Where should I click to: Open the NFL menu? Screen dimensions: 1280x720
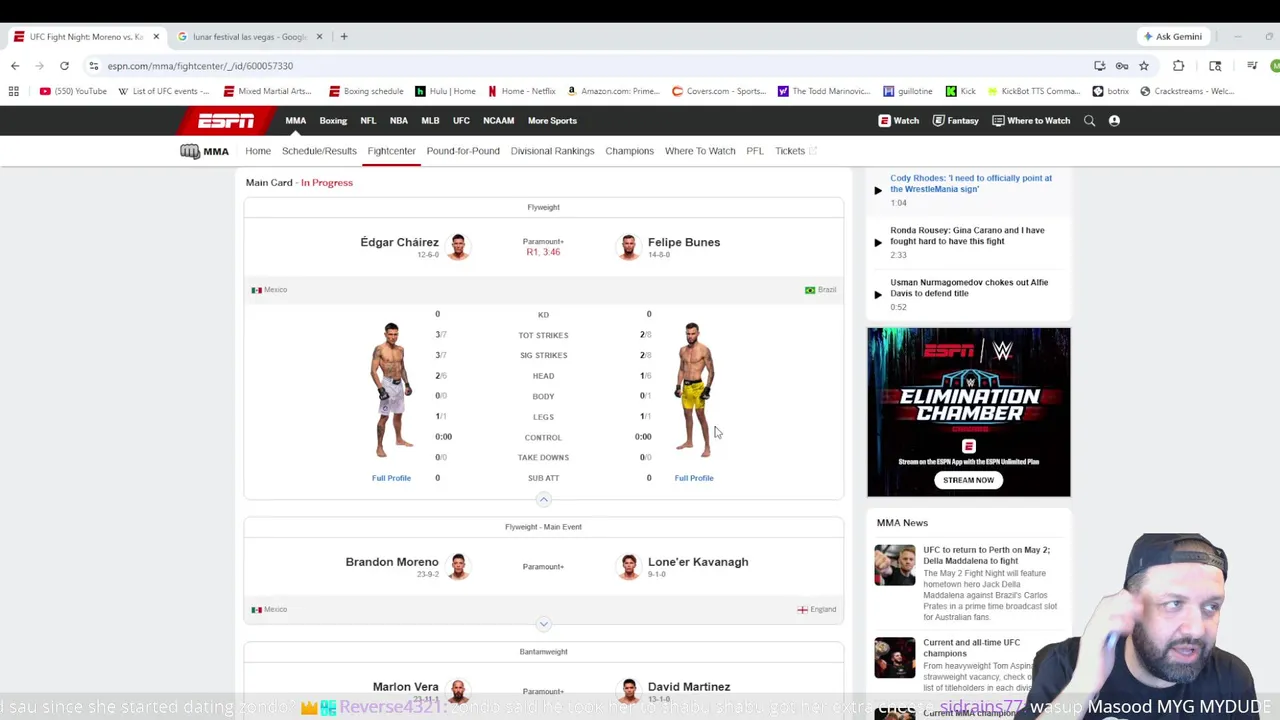coord(368,121)
